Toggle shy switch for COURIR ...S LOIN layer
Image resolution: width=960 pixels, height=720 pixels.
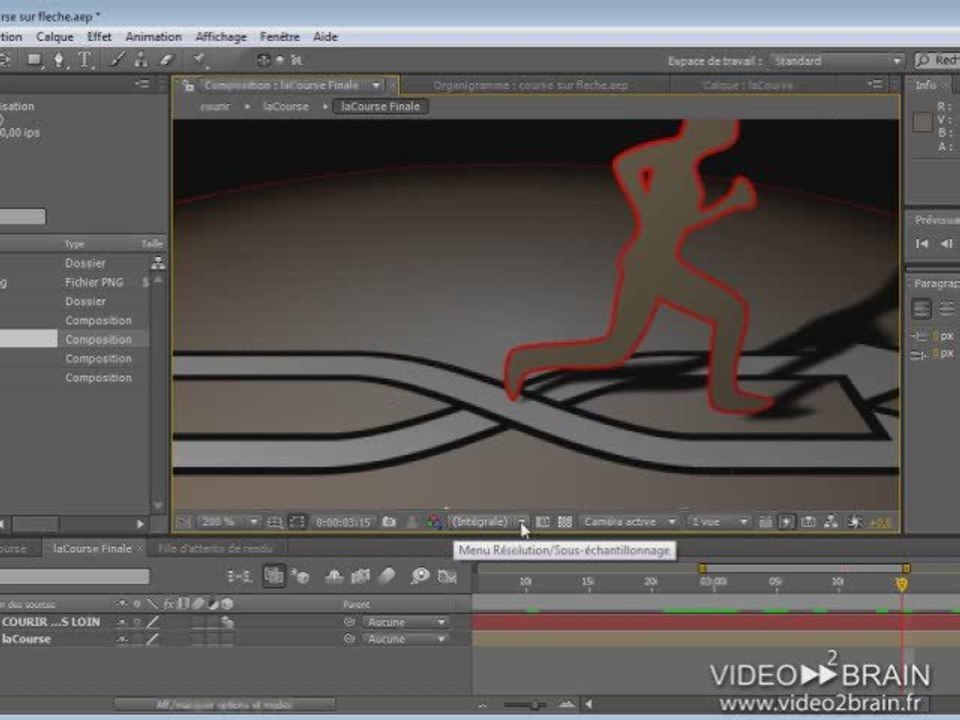122,622
